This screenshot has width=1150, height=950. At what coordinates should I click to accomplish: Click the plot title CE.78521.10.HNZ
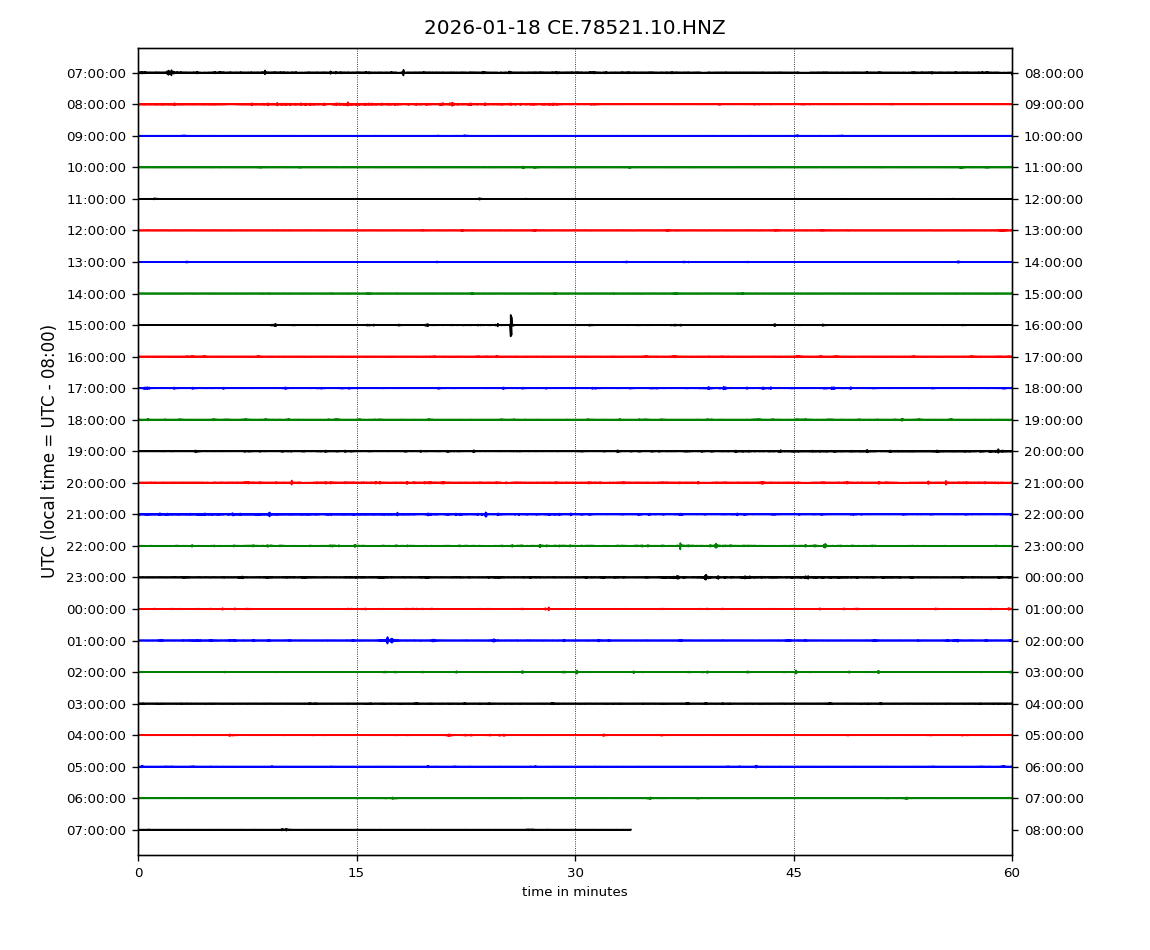pos(574,28)
